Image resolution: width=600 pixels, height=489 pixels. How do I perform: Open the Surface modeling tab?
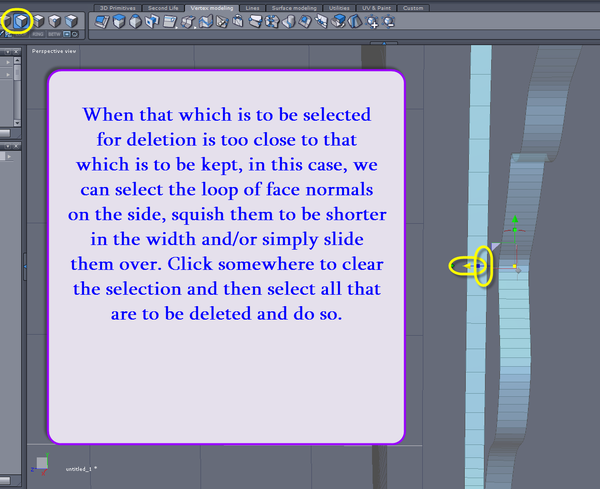pos(294,8)
